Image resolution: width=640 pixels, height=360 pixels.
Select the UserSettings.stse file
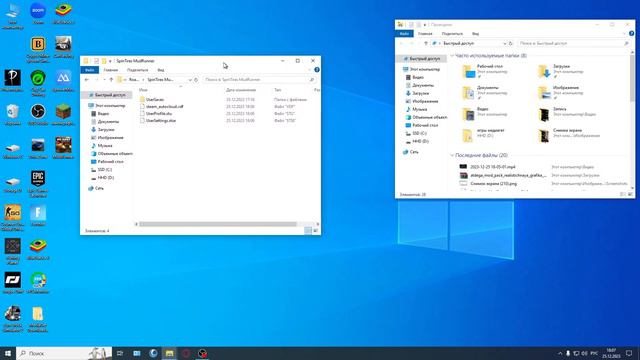click(158, 120)
